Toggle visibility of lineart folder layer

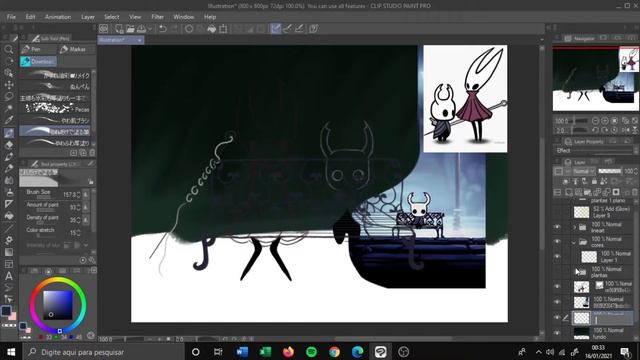[x=557, y=227]
